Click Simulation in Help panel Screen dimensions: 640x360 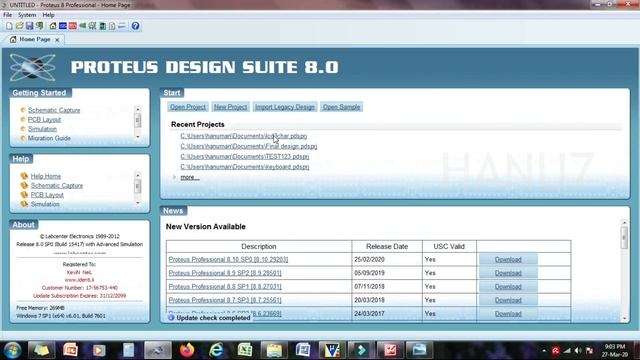[45, 204]
